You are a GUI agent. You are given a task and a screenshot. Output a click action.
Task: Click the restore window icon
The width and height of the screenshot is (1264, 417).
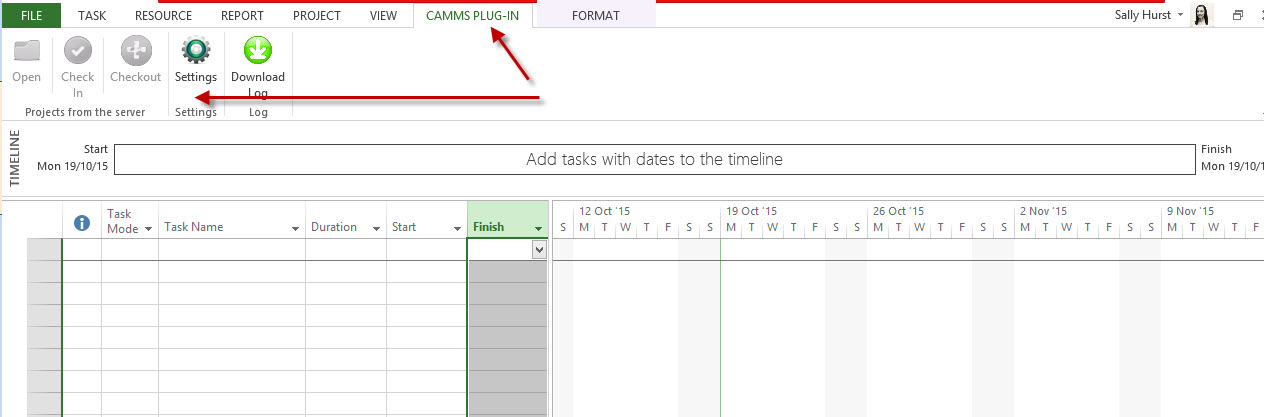coord(1238,15)
